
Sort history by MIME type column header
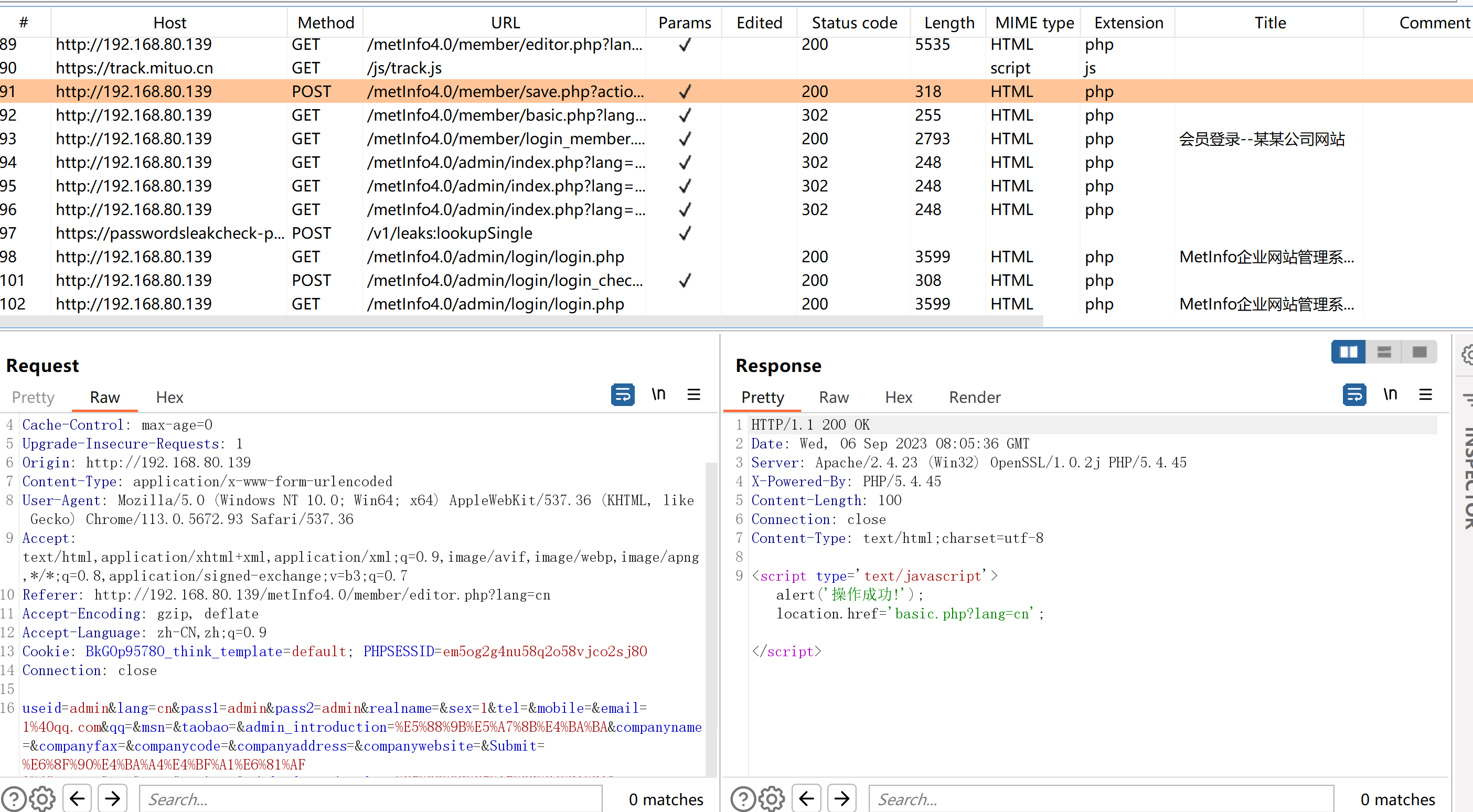tap(1034, 23)
